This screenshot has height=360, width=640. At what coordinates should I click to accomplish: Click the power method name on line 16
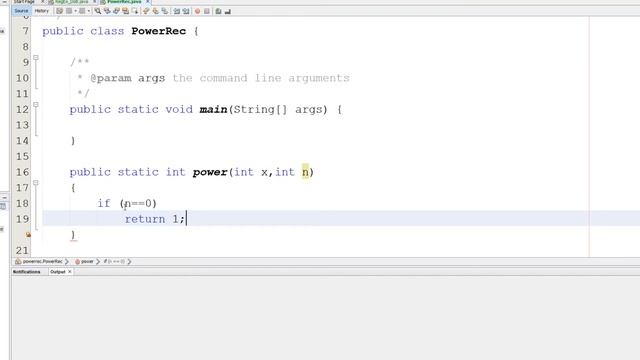tap(210, 172)
